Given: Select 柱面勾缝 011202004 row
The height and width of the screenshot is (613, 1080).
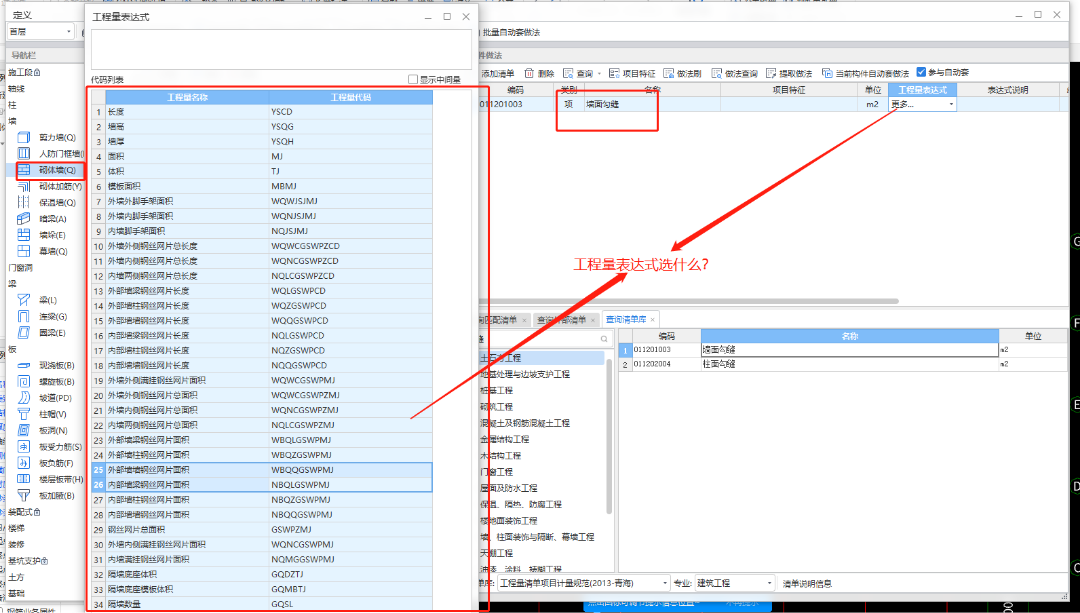Looking at the screenshot, I should [x=843, y=364].
